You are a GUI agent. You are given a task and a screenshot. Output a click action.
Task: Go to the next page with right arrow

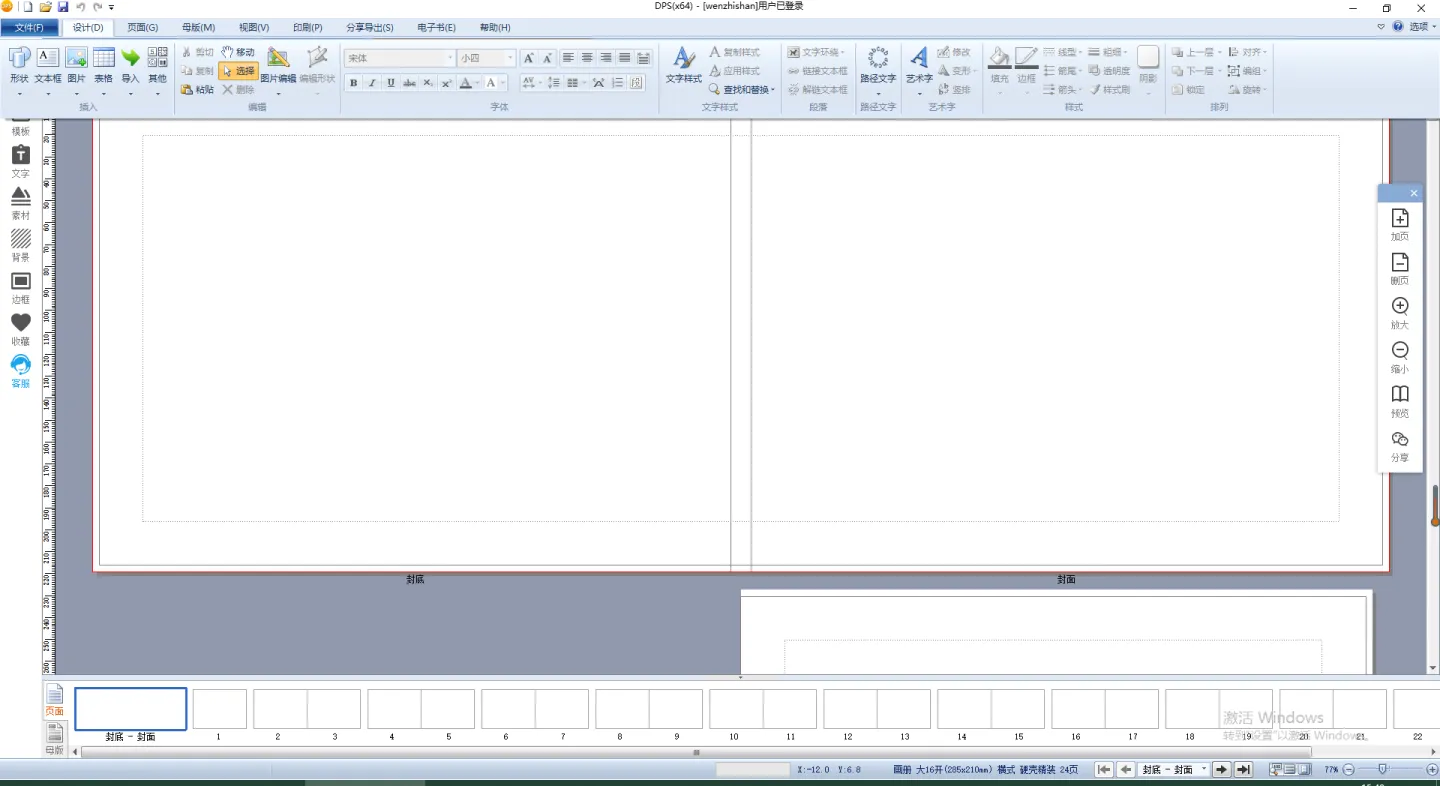coord(1222,770)
